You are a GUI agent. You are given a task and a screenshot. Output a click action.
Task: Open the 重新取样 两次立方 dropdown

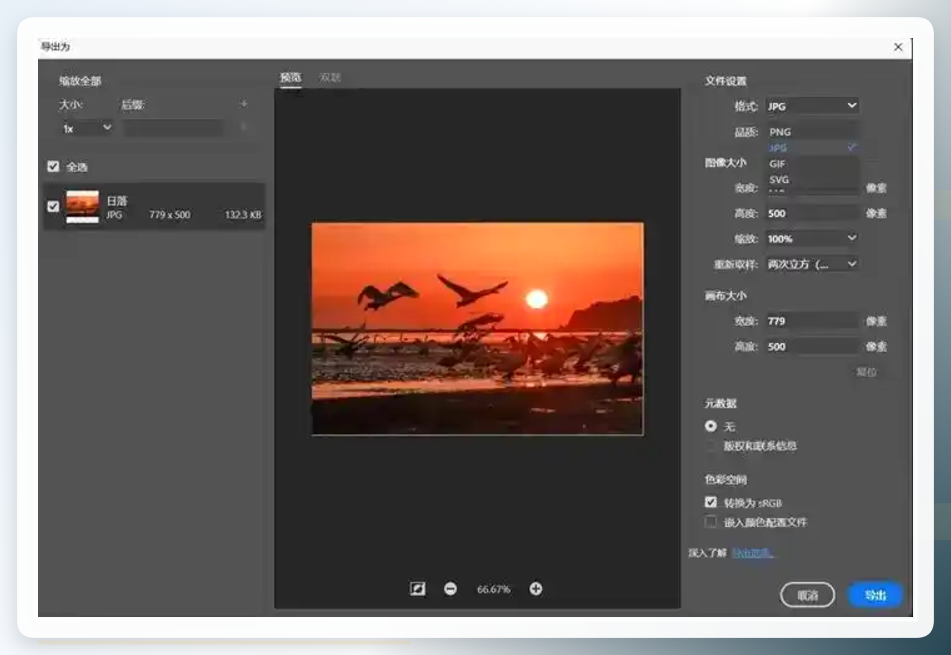pyautogui.click(x=812, y=264)
